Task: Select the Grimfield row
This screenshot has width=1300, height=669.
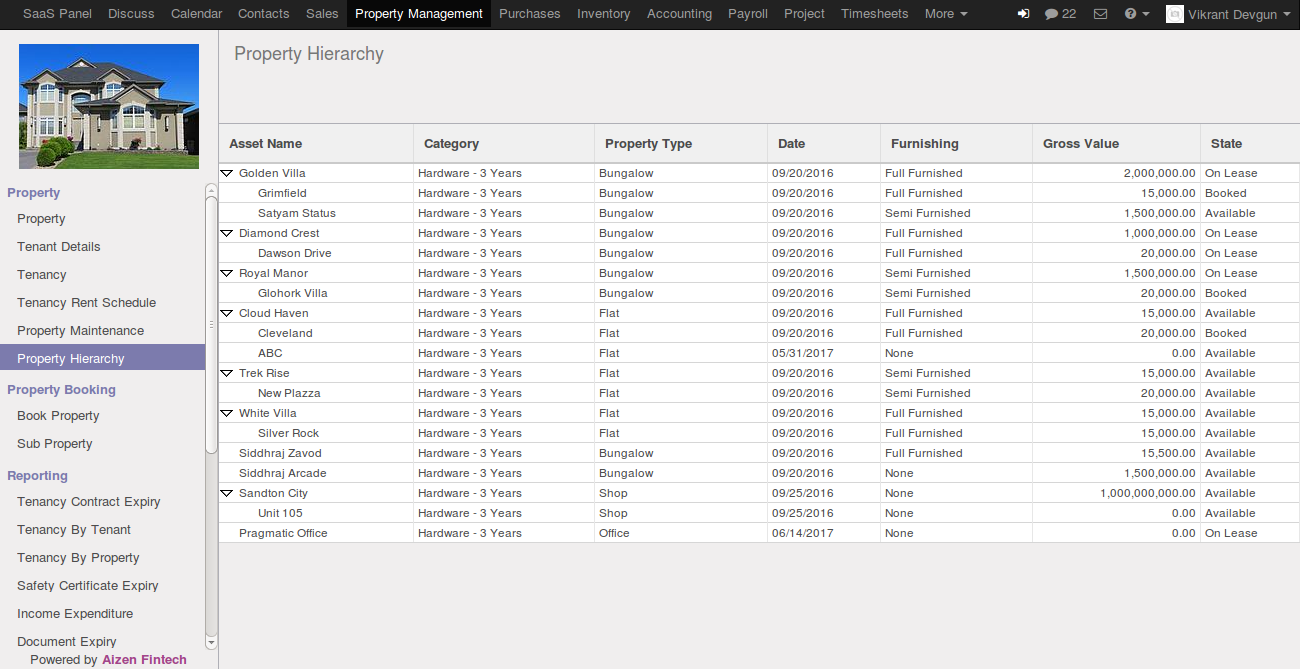Action: click(x=759, y=193)
